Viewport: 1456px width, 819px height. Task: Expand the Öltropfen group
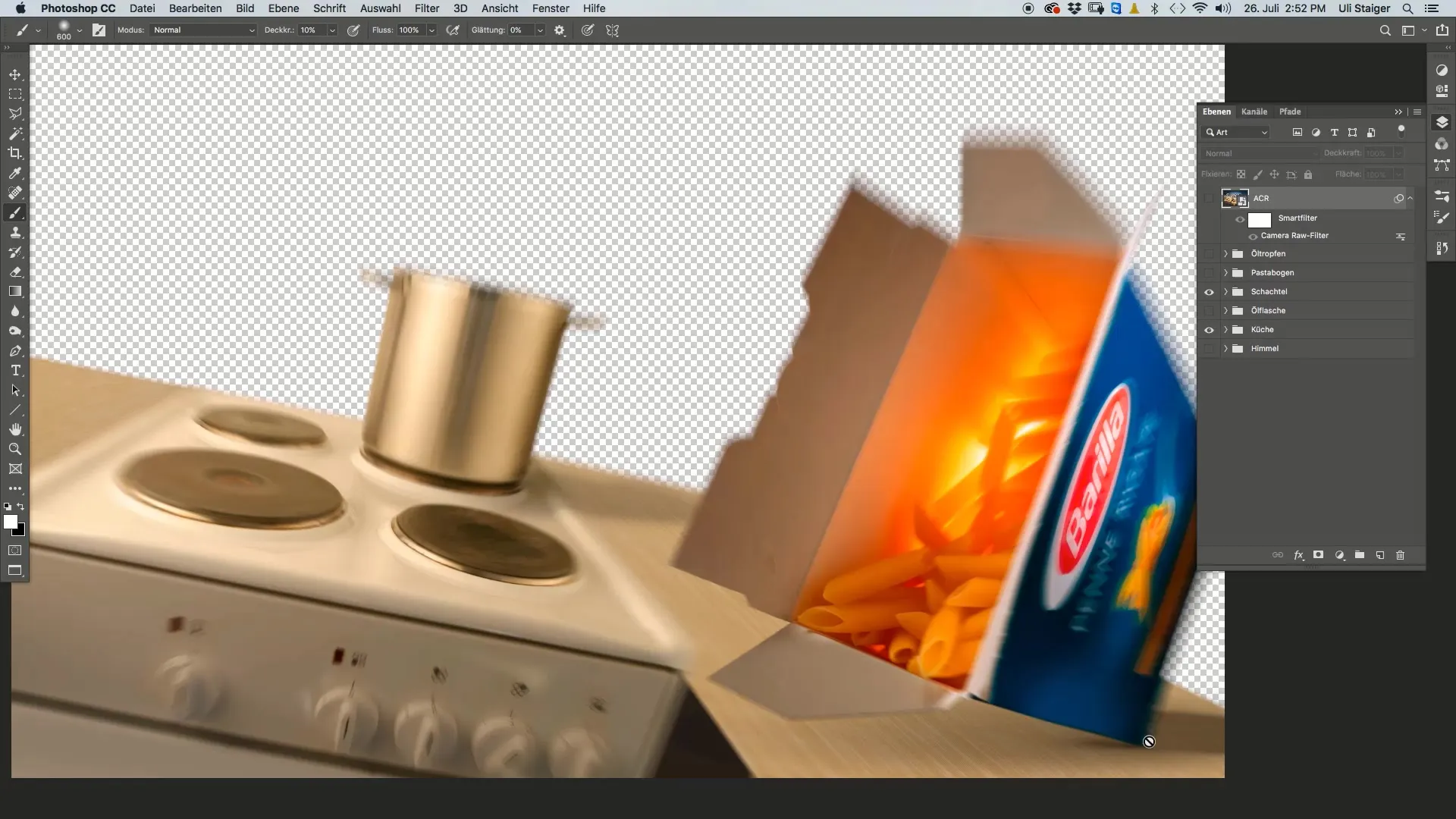tap(1225, 254)
